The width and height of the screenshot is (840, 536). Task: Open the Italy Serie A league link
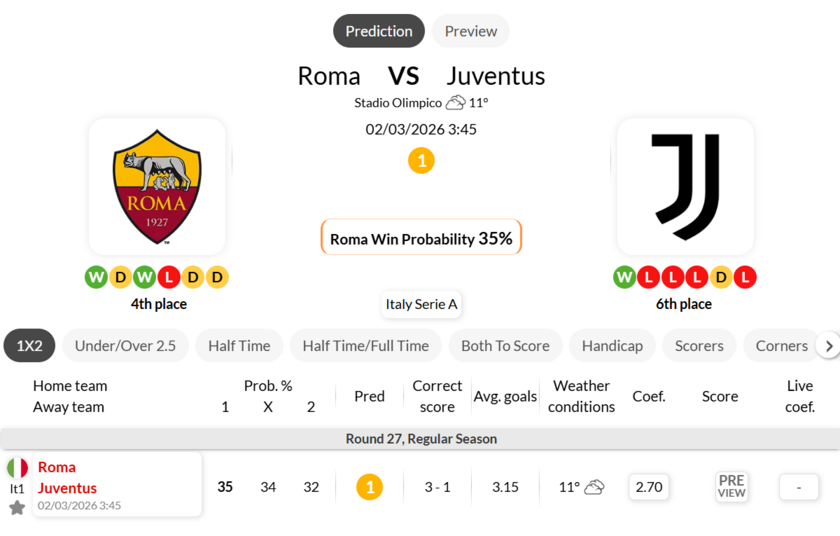pyautogui.click(x=422, y=305)
